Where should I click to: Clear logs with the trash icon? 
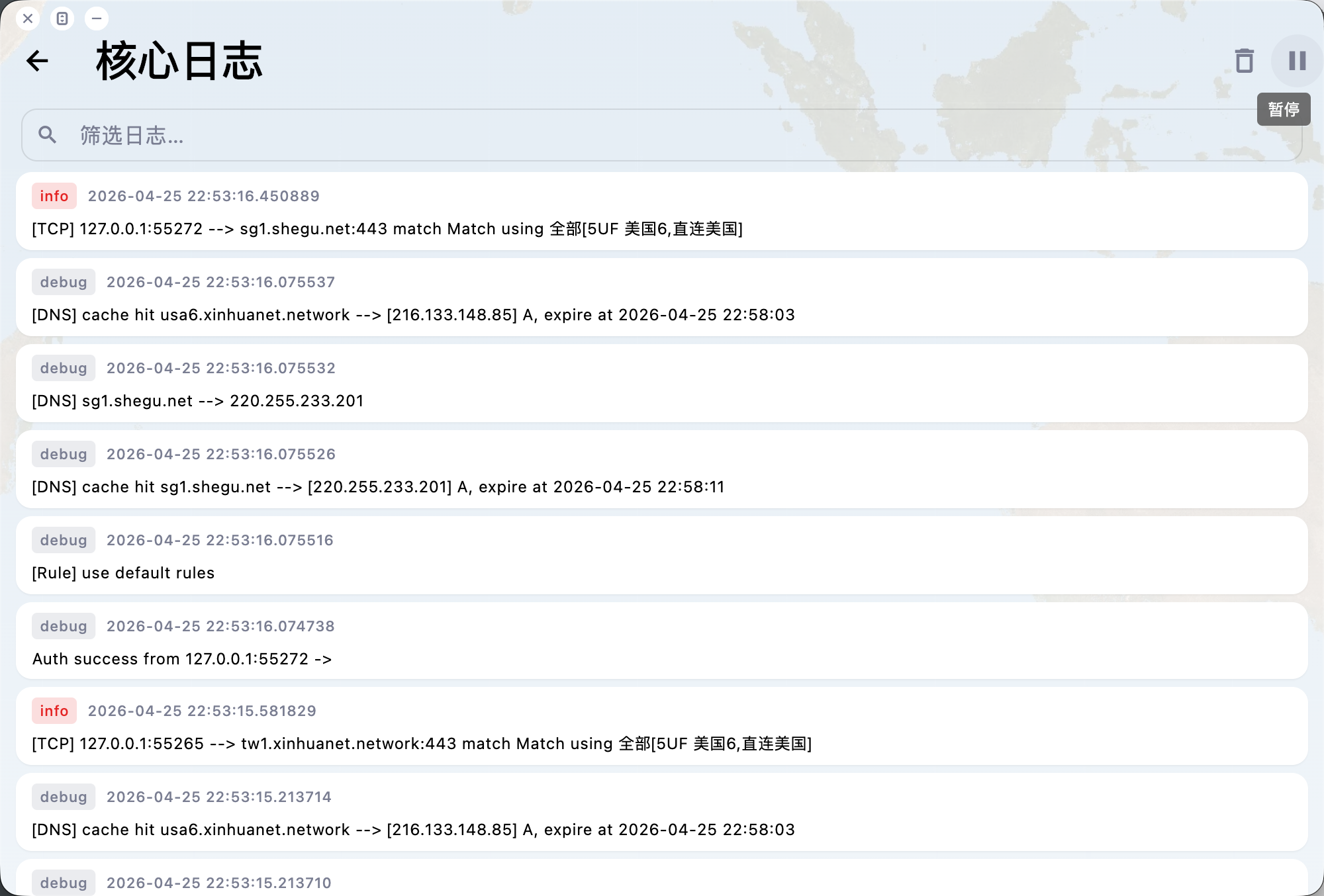pyautogui.click(x=1244, y=61)
